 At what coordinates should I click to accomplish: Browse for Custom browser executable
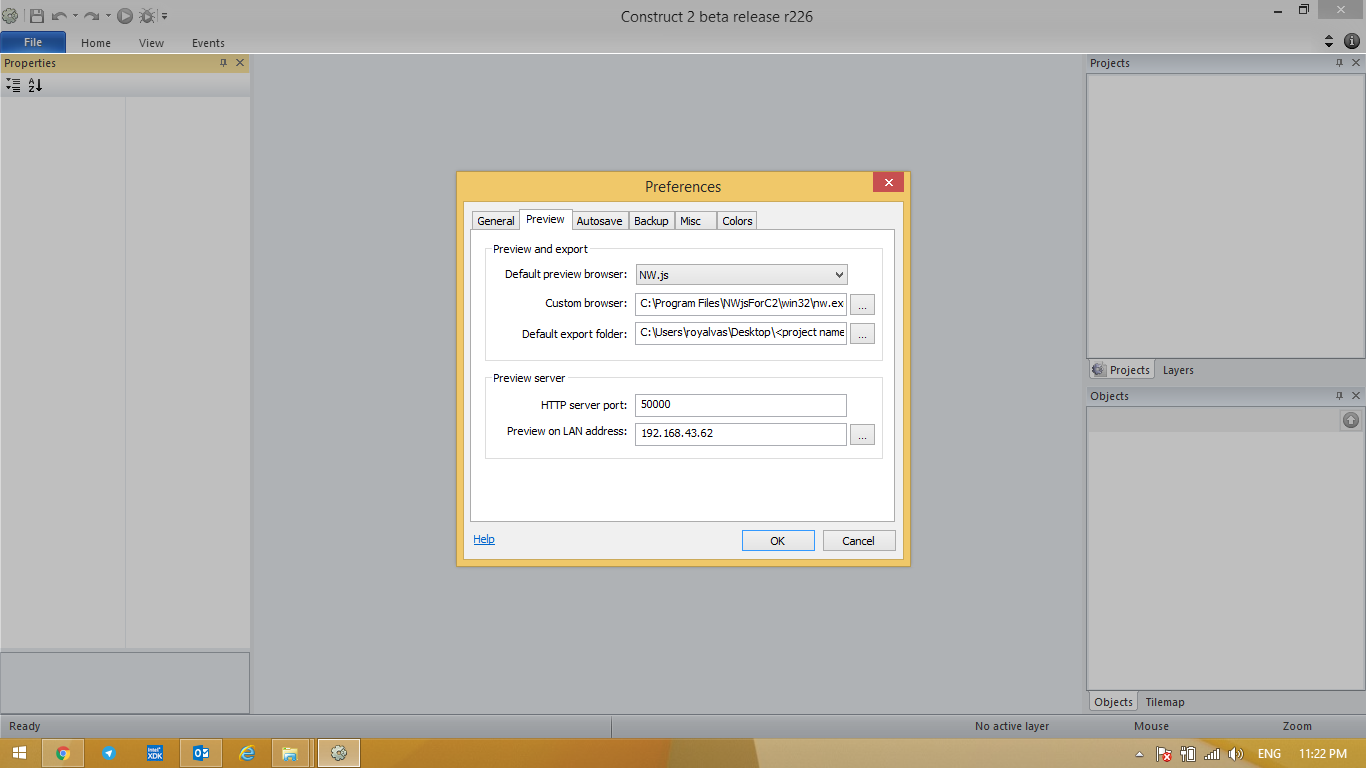(863, 304)
